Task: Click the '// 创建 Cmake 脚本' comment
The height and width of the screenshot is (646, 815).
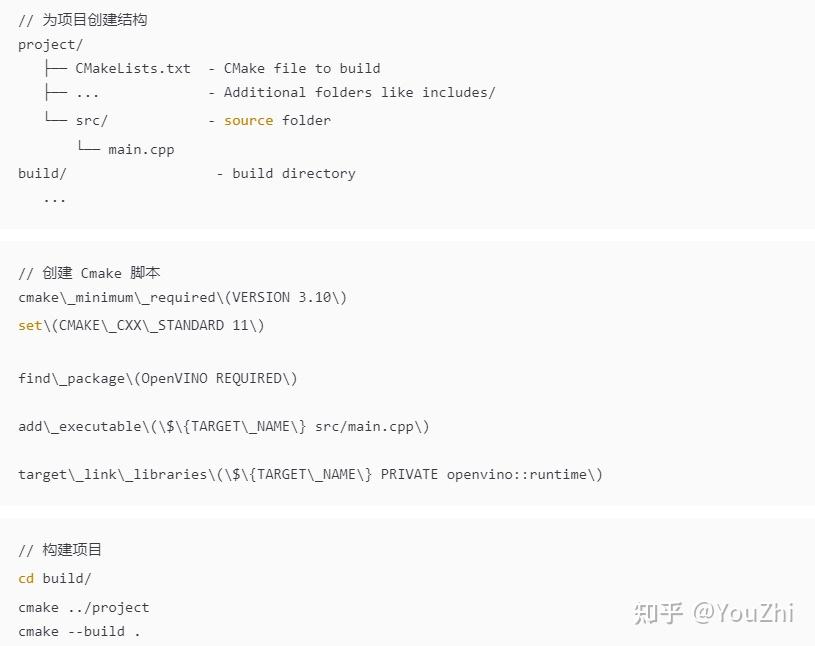Action: [x=89, y=273]
